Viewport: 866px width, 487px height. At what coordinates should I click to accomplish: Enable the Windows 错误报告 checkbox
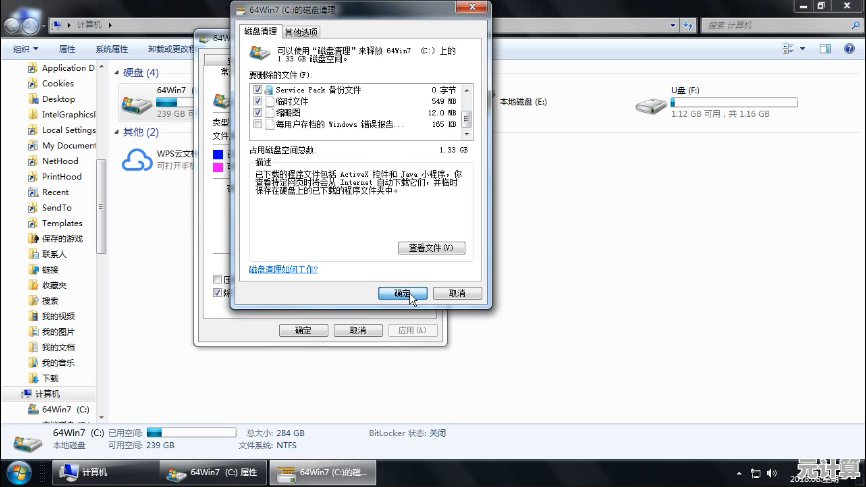[258, 125]
